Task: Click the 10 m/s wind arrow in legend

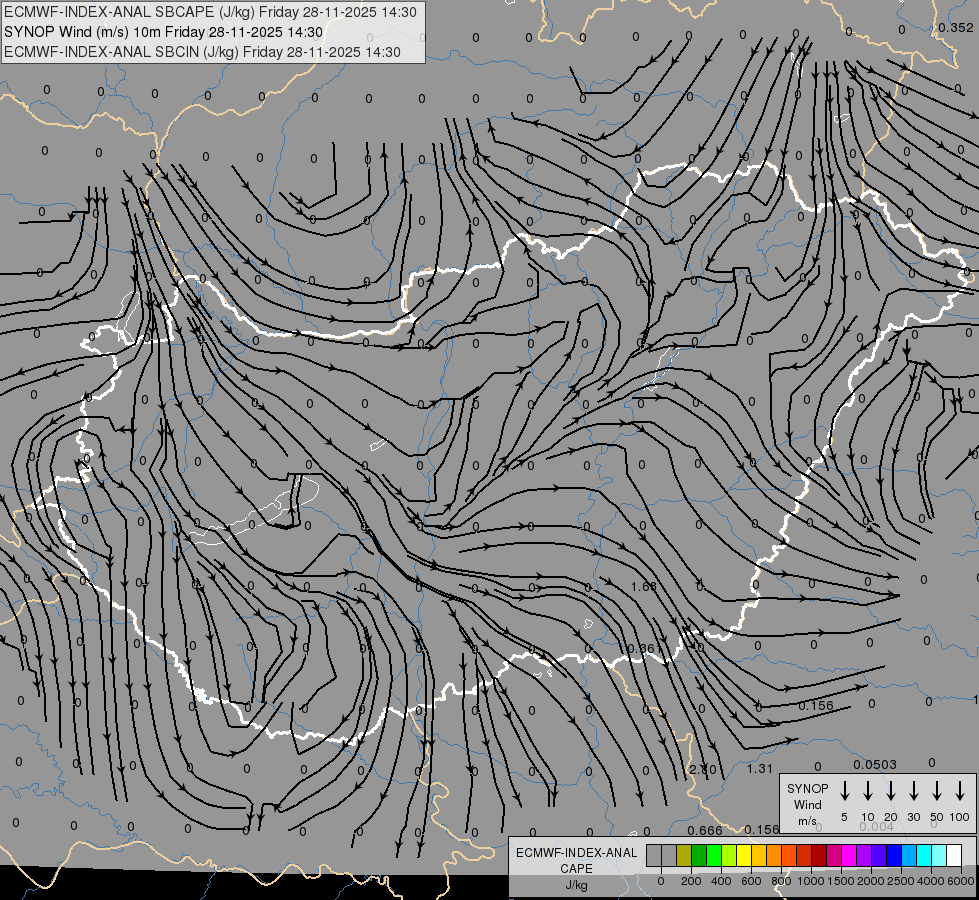Action: (x=867, y=790)
